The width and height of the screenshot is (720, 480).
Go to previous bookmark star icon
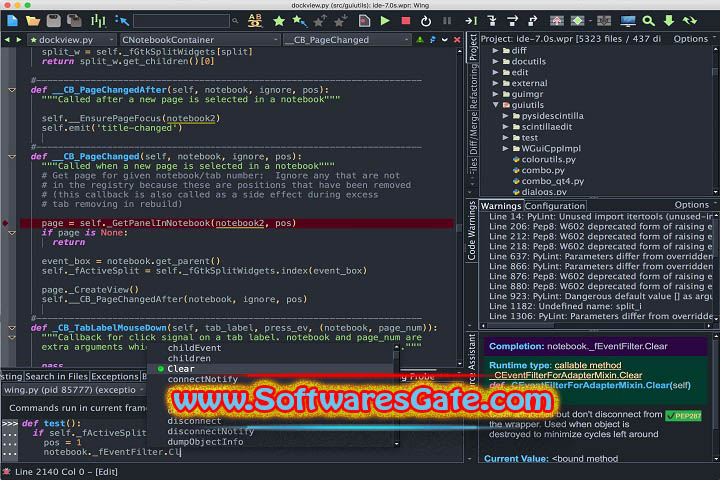[320, 21]
